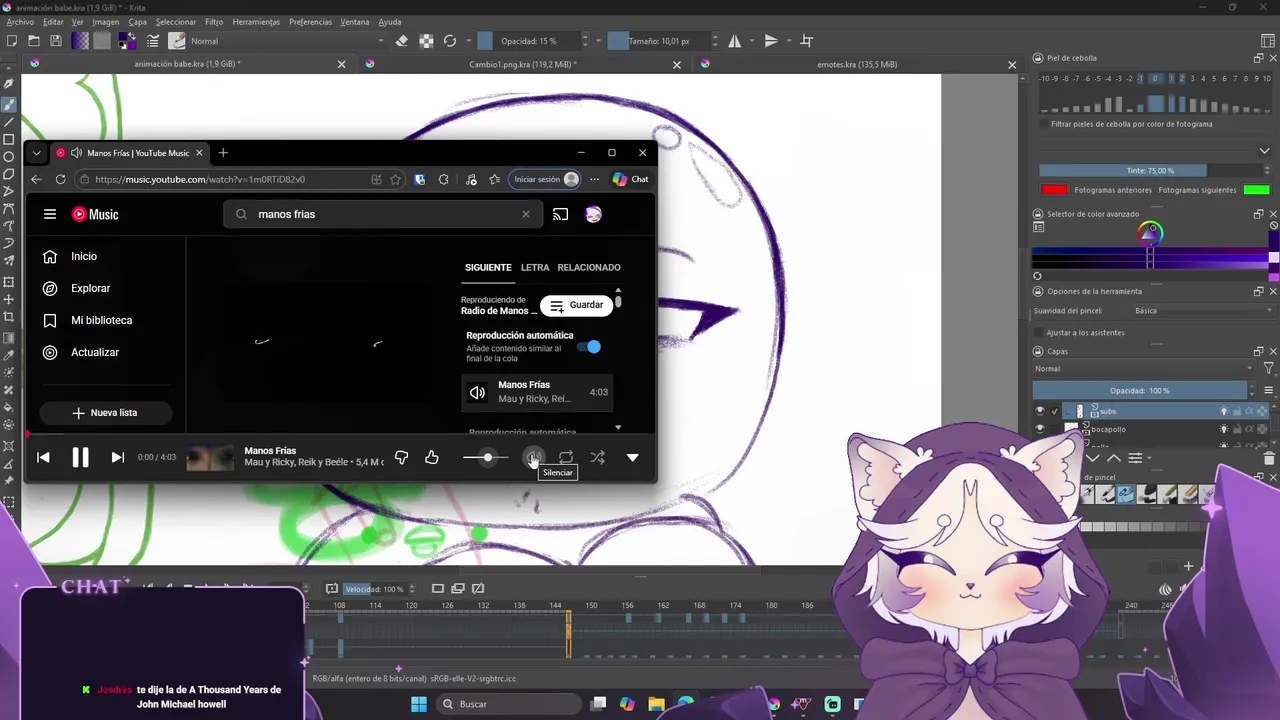The image size is (1280, 720).
Task: Adjust the Opacidad 15% slider in toolbar
Action: (x=529, y=41)
